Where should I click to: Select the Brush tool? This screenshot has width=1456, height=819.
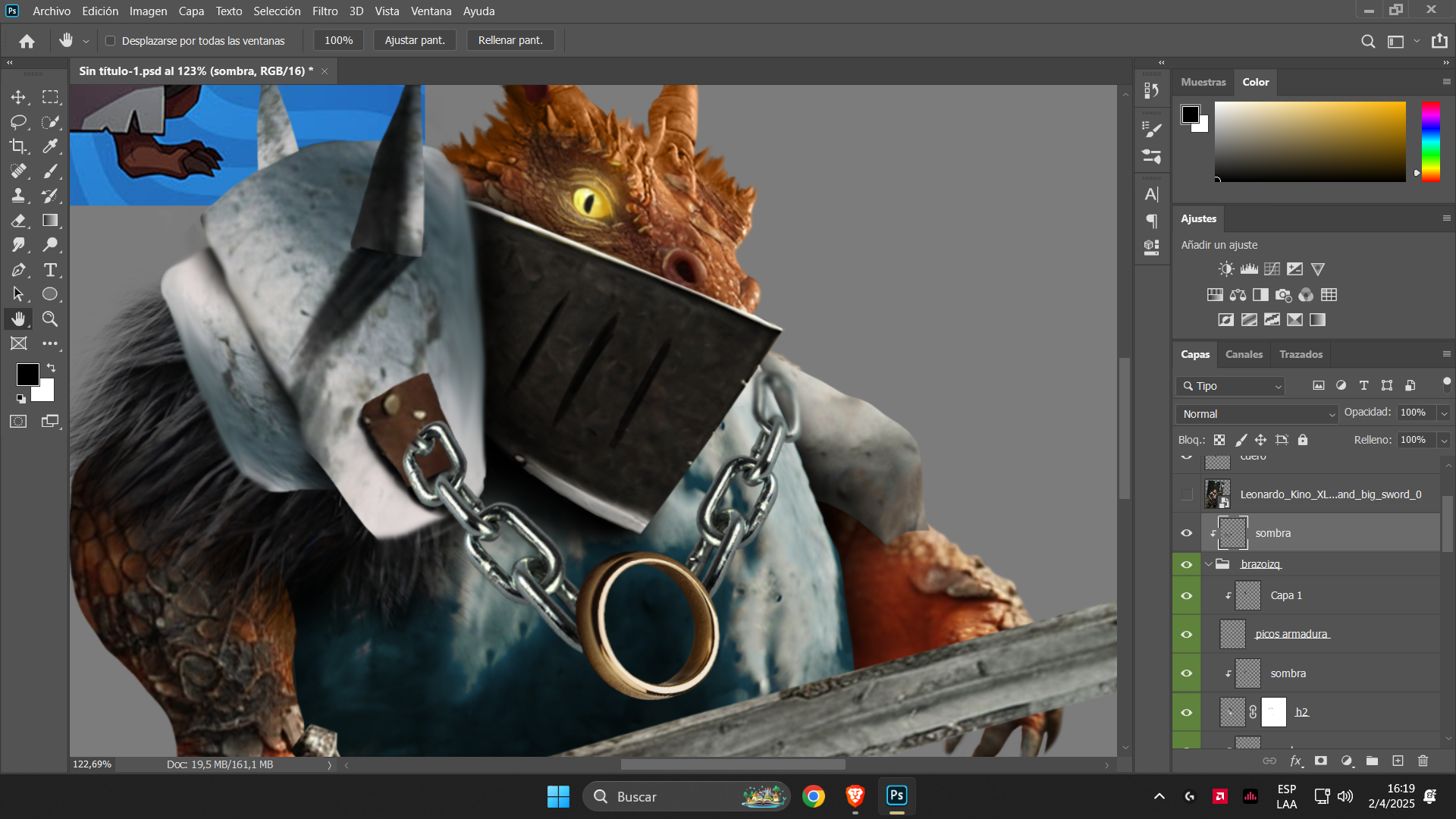tap(50, 171)
